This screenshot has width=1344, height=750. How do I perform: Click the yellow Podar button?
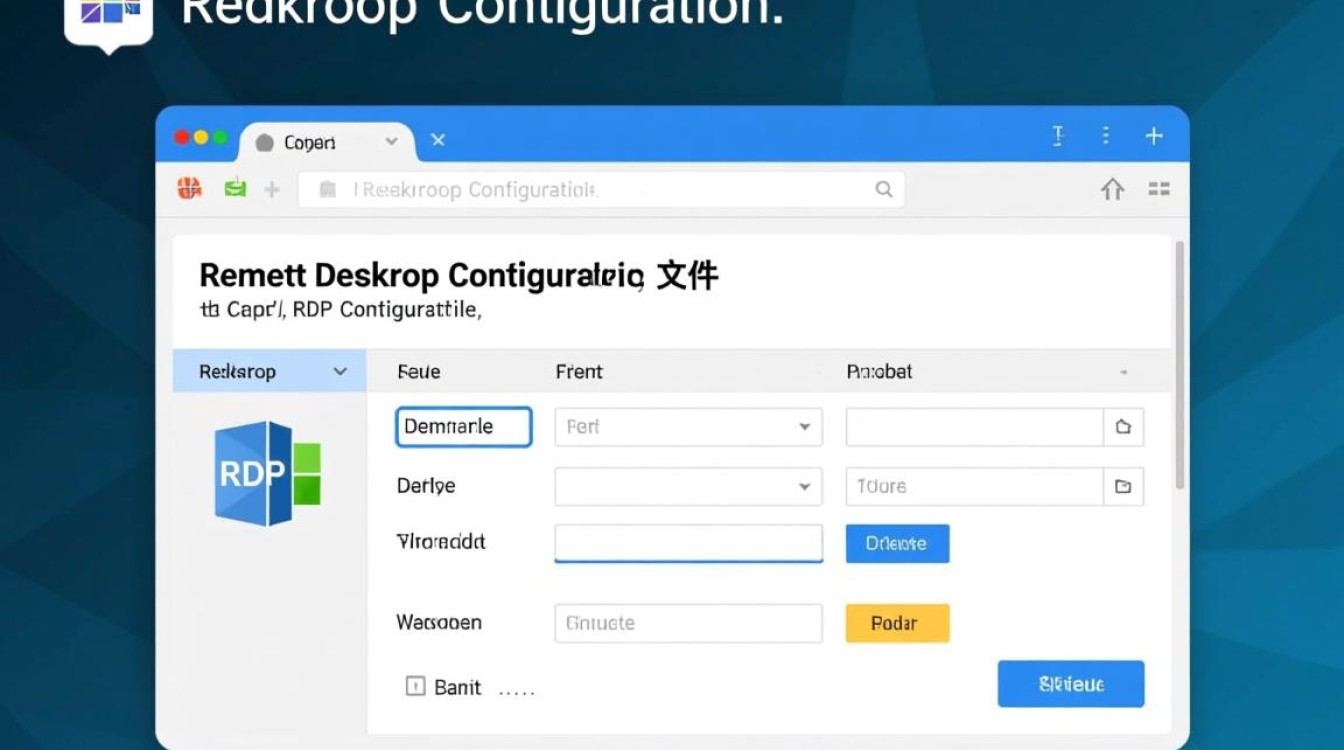(897, 623)
